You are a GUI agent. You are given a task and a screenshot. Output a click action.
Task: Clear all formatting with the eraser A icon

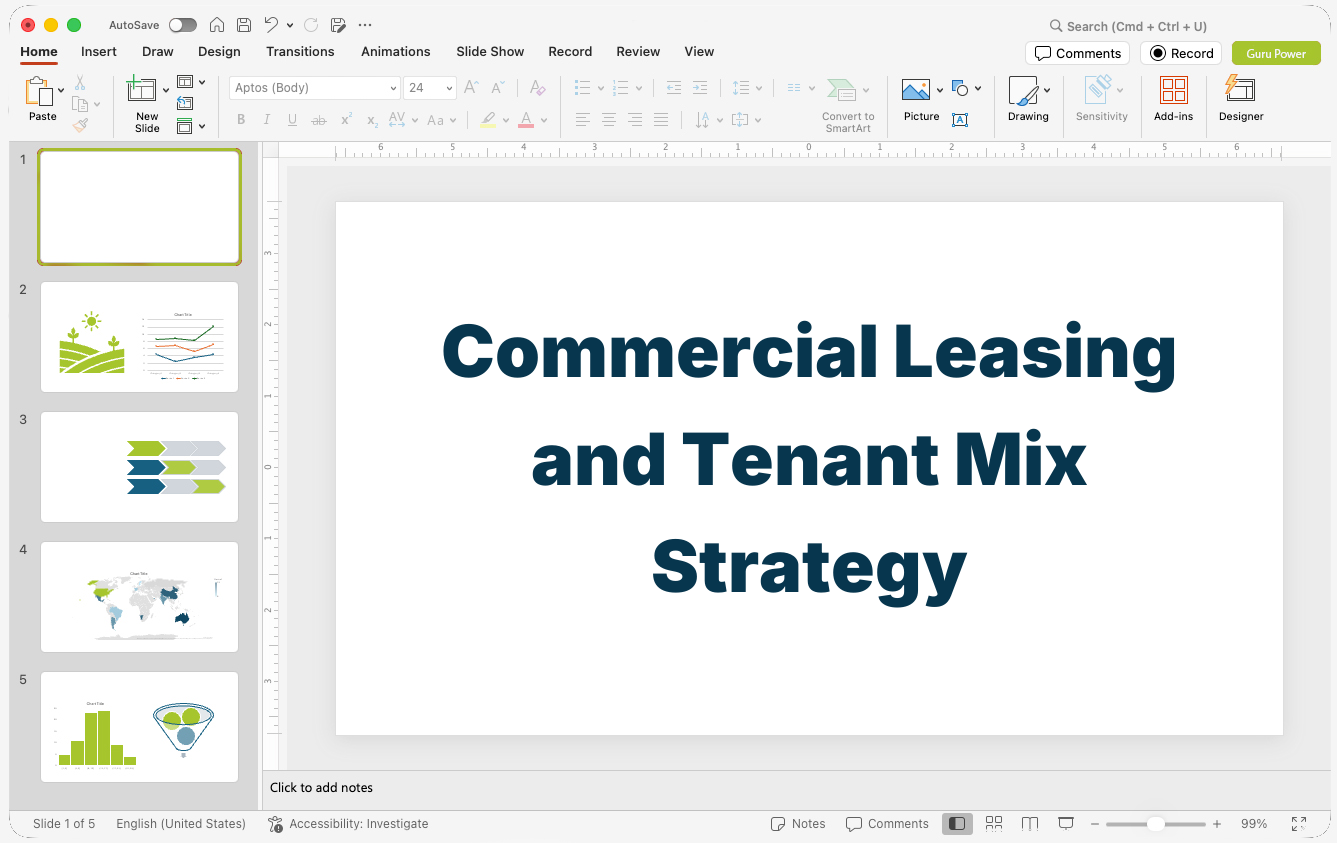point(538,88)
